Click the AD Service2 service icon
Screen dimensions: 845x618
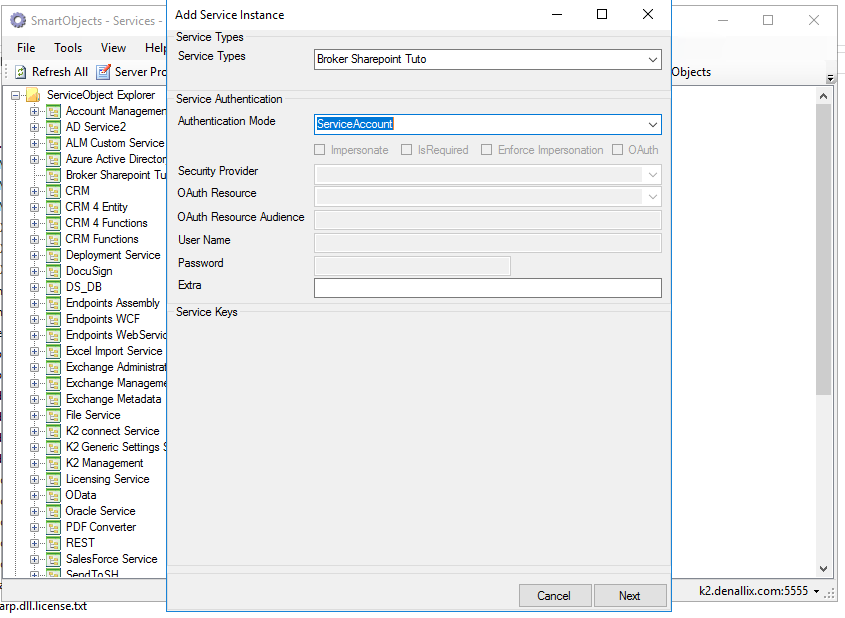pyautogui.click(x=52, y=127)
